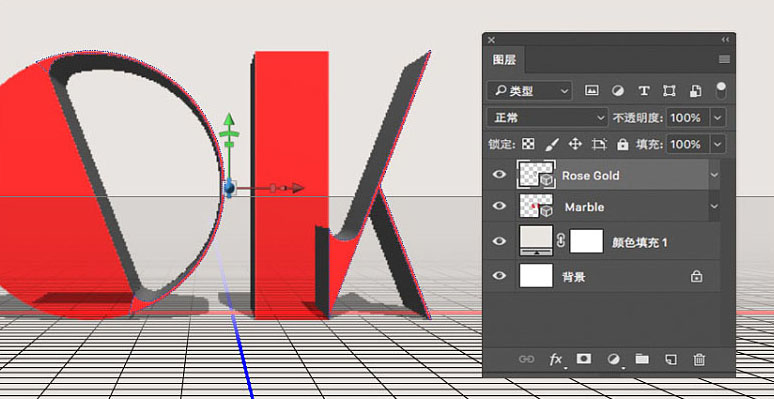Delete layer with trash icon
Image resolution: width=774 pixels, height=399 pixels.
click(x=699, y=359)
